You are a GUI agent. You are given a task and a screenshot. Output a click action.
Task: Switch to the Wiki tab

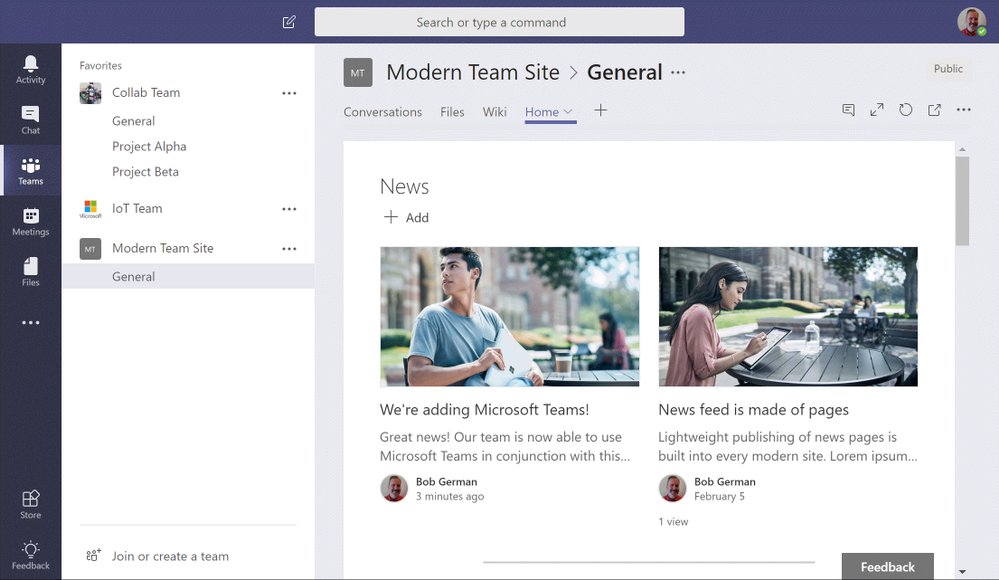pos(494,112)
